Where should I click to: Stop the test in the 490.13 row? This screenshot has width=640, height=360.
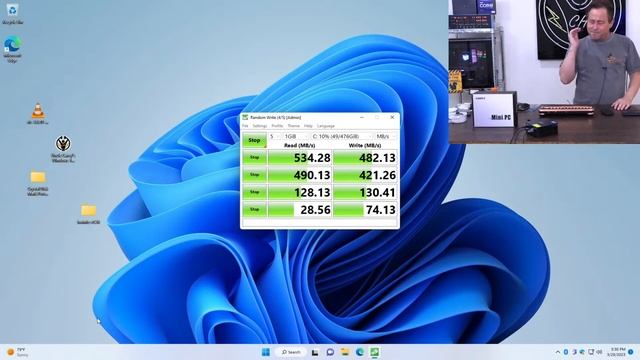254,175
